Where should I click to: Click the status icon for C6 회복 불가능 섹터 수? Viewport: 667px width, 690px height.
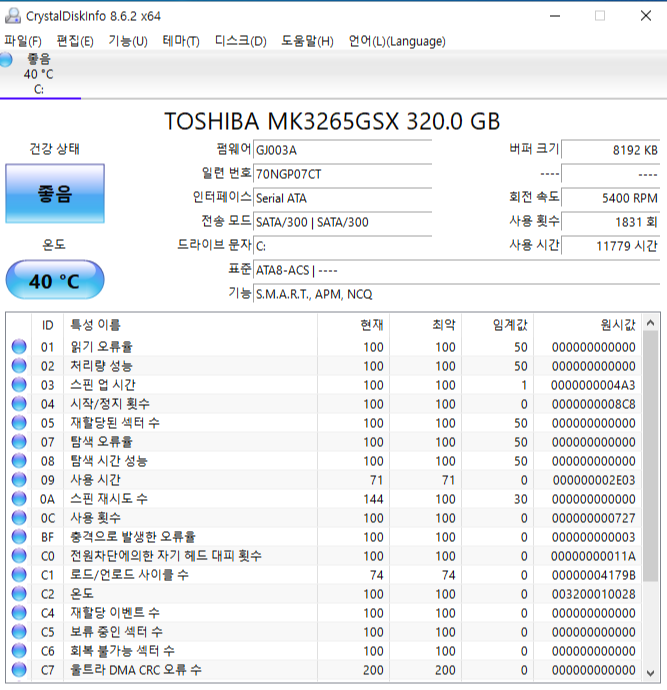click(x=19, y=650)
